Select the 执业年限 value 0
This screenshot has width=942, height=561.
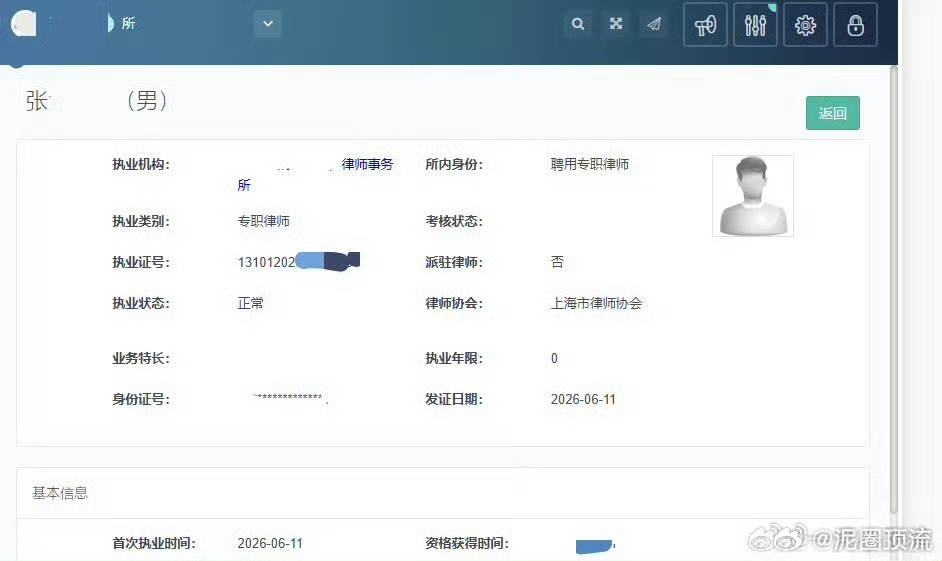(x=555, y=359)
